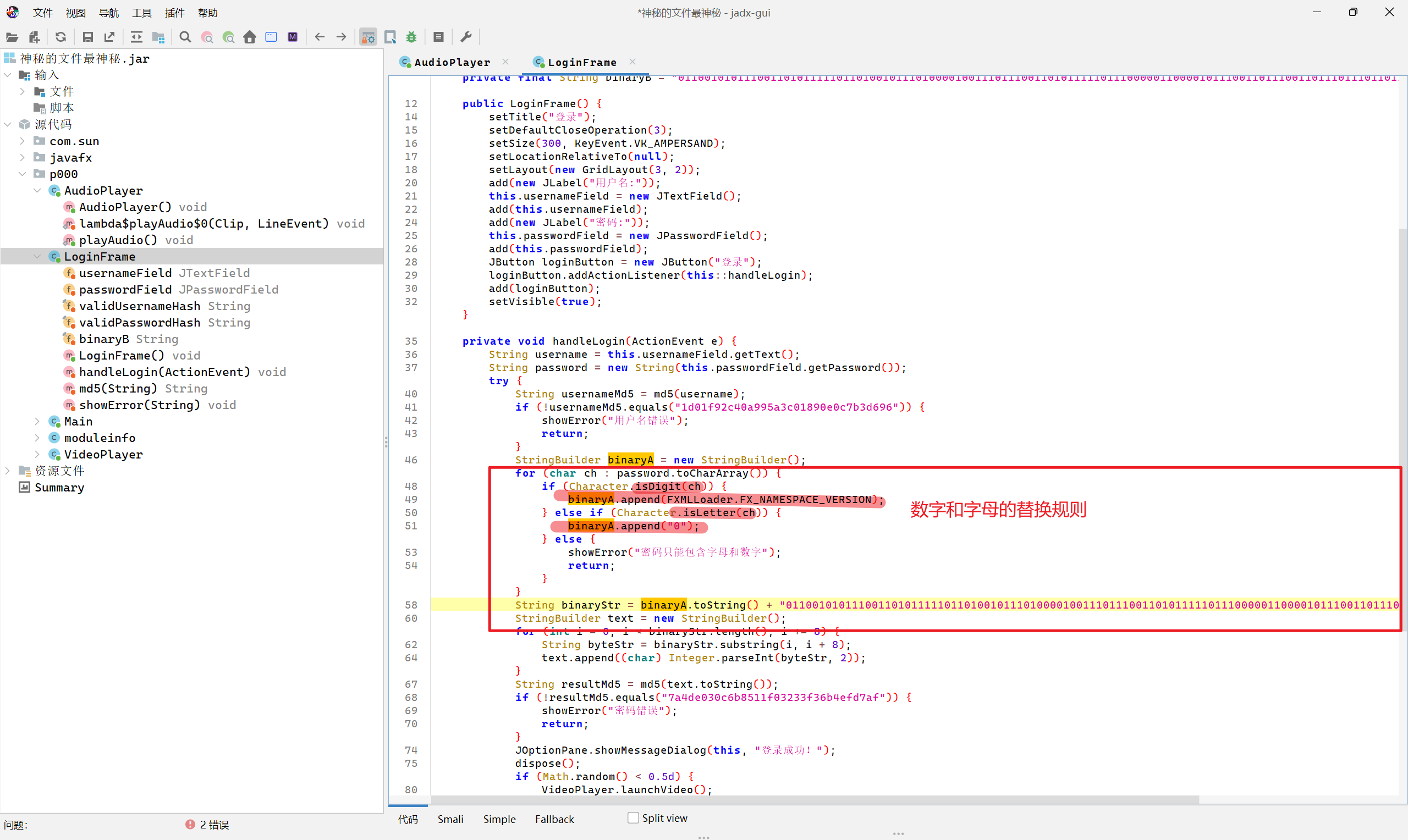Click the horizontal scrollbar in code area
The width and height of the screenshot is (1408, 840).
pos(815,799)
